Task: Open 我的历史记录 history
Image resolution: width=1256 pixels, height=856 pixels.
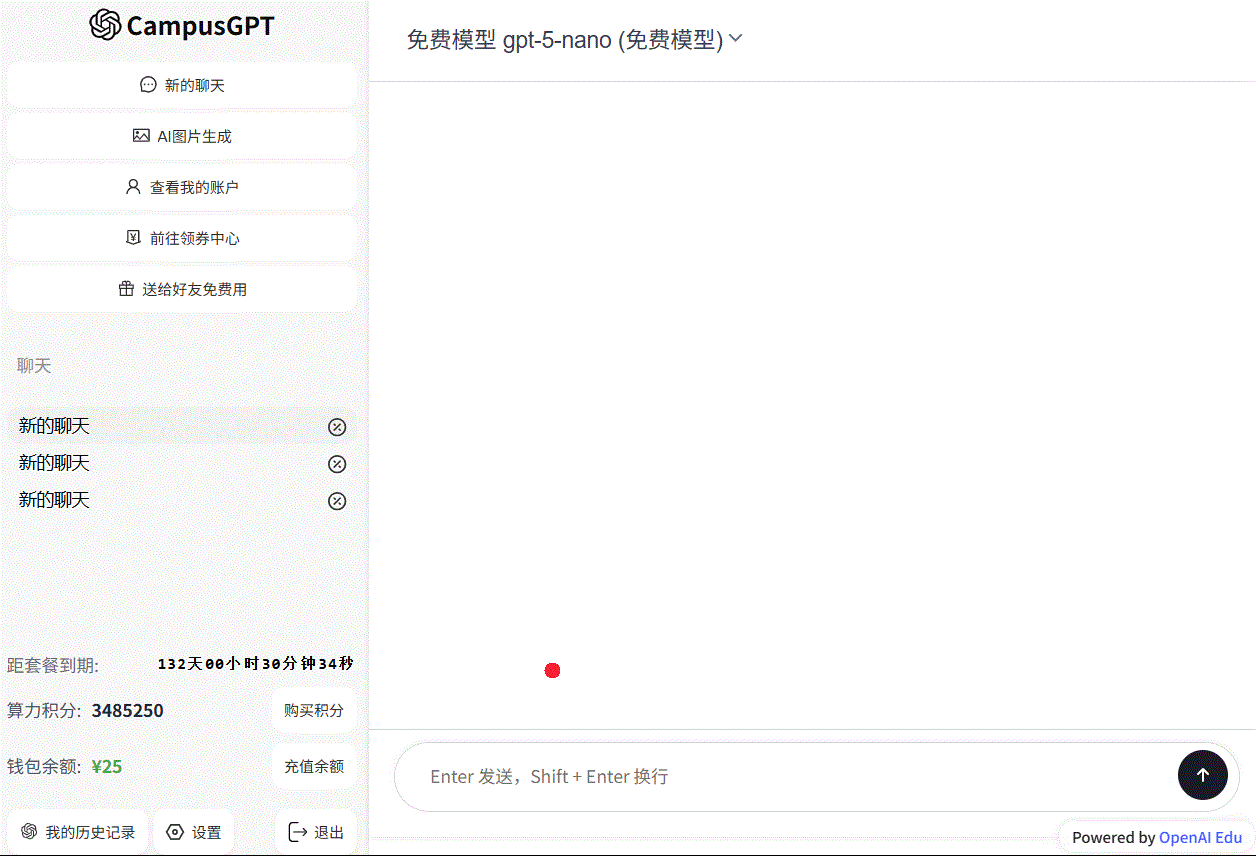Action: click(78, 833)
